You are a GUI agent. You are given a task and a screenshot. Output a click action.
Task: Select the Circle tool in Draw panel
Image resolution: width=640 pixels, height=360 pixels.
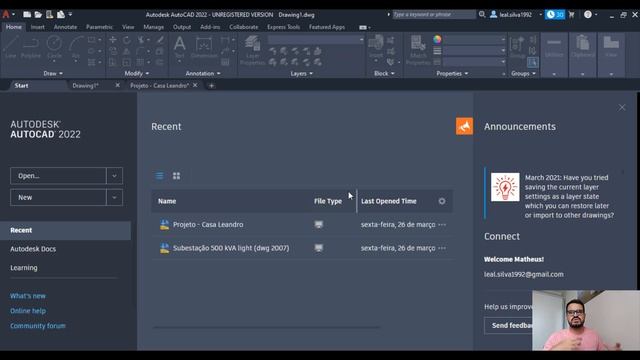(54, 47)
